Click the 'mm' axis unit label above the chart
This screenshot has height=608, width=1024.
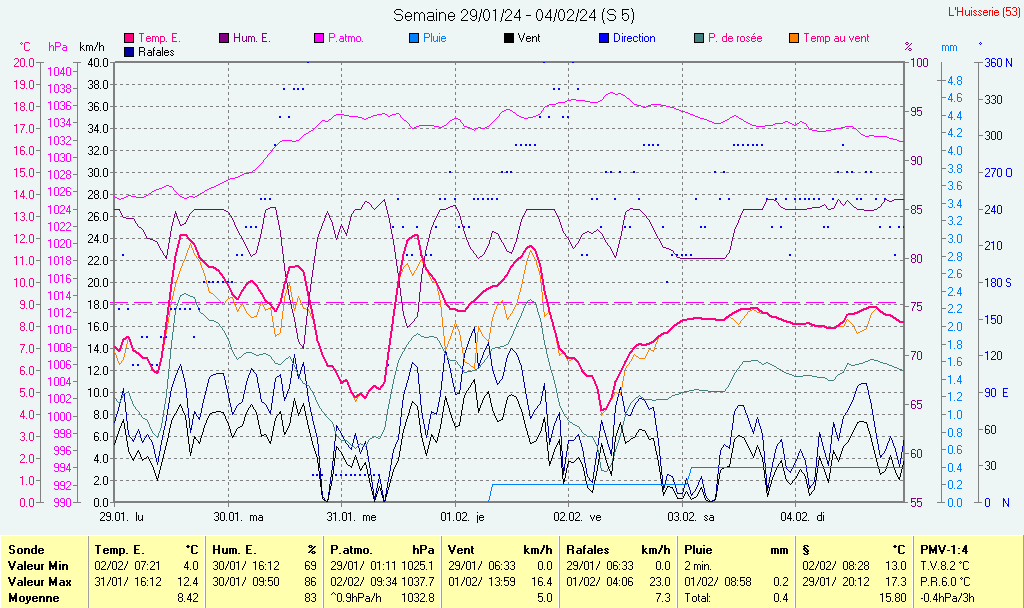point(950,48)
